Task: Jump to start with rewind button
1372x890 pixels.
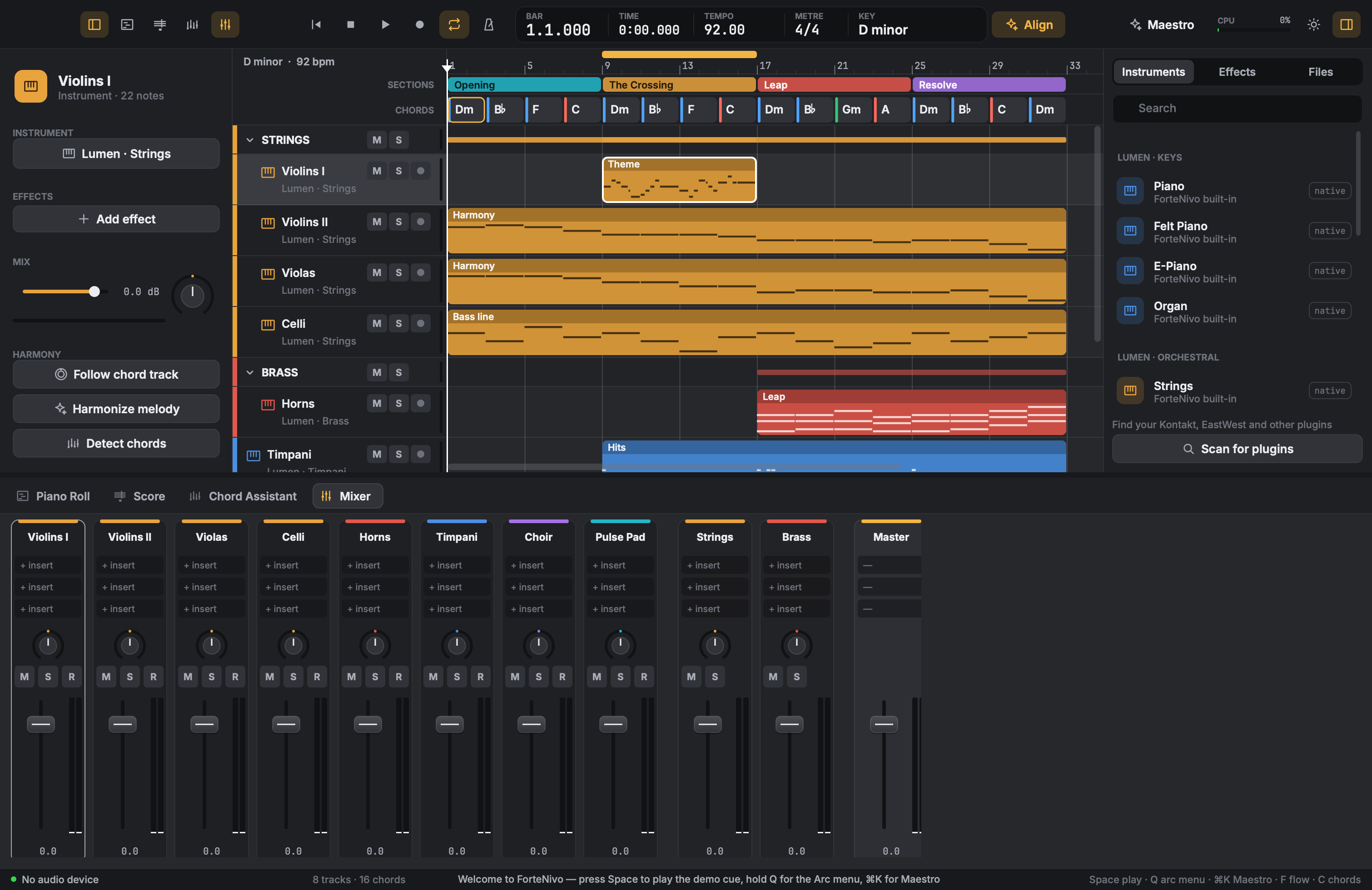Action: (316, 24)
